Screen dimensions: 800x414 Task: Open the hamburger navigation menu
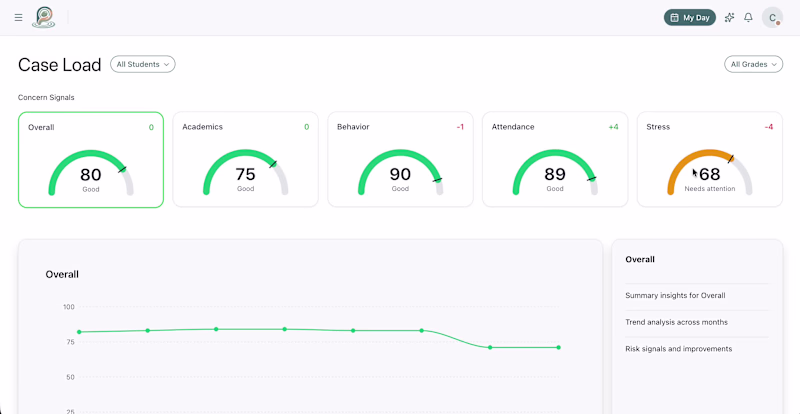[x=18, y=18]
